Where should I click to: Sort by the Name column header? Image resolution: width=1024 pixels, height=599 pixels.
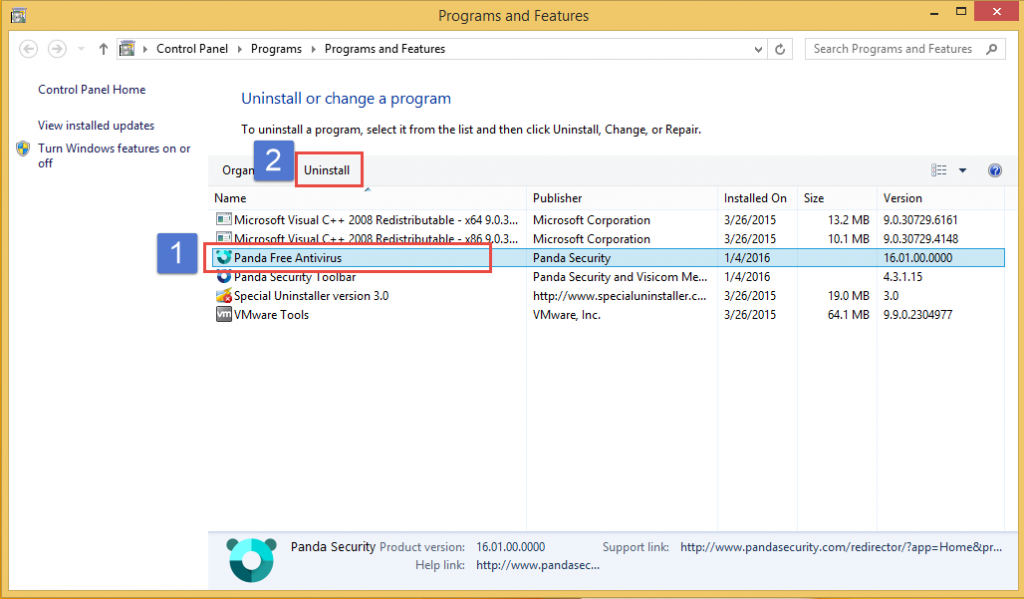click(367, 198)
